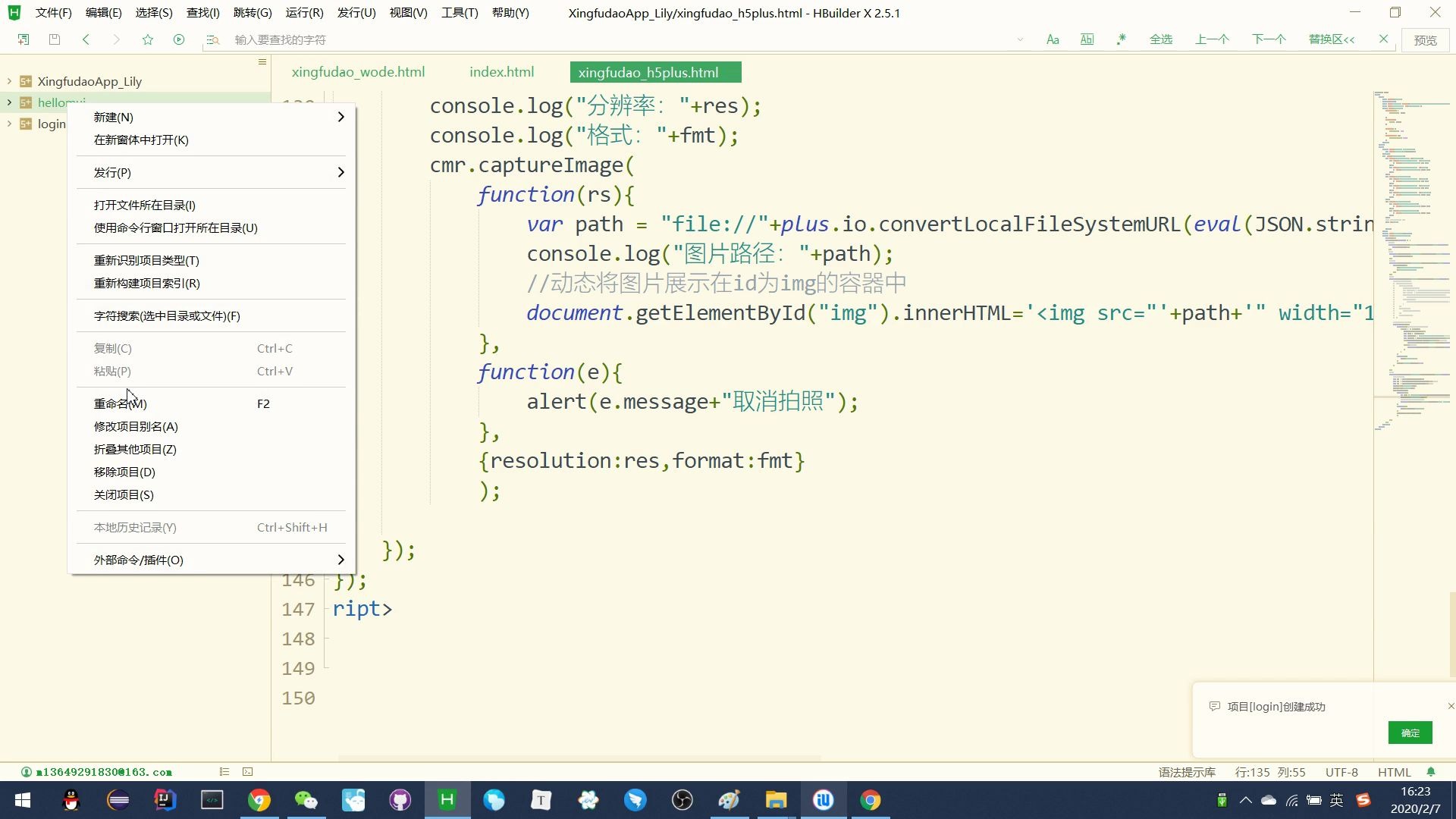Image resolution: width=1456 pixels, height=819 pixels.
Task: Select 关闭项目(S) context item
Action: coord(212,494)
